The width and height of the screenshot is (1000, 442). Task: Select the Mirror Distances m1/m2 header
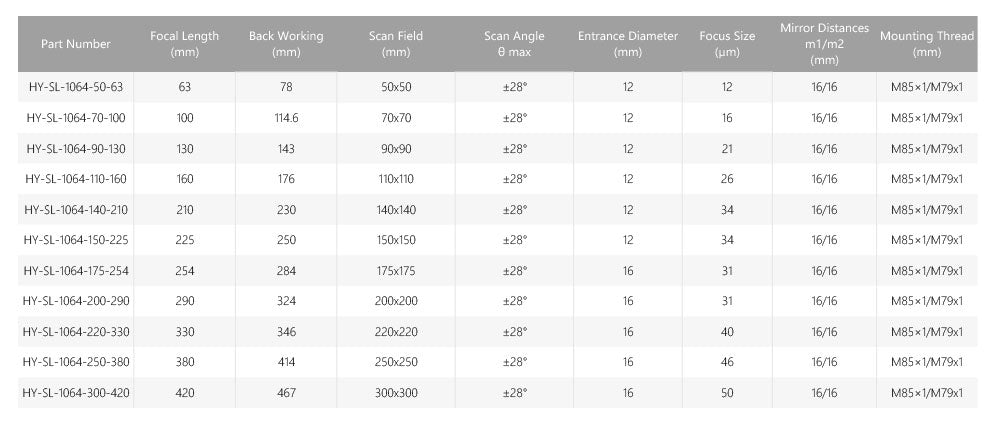[824, 44]
